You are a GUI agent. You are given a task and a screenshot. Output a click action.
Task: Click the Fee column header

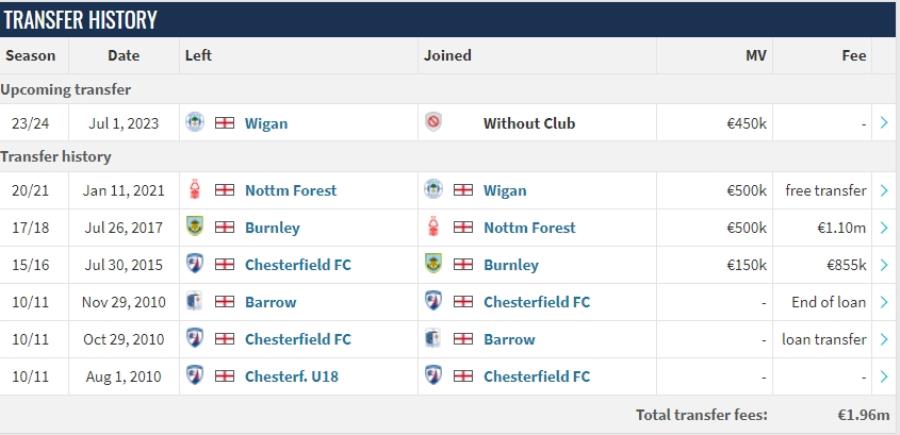pyautogui.click(x=854, y=56)
